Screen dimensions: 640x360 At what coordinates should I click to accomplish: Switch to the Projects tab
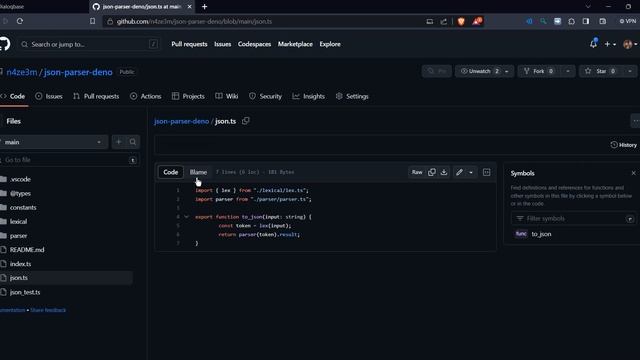coord(188,96)
